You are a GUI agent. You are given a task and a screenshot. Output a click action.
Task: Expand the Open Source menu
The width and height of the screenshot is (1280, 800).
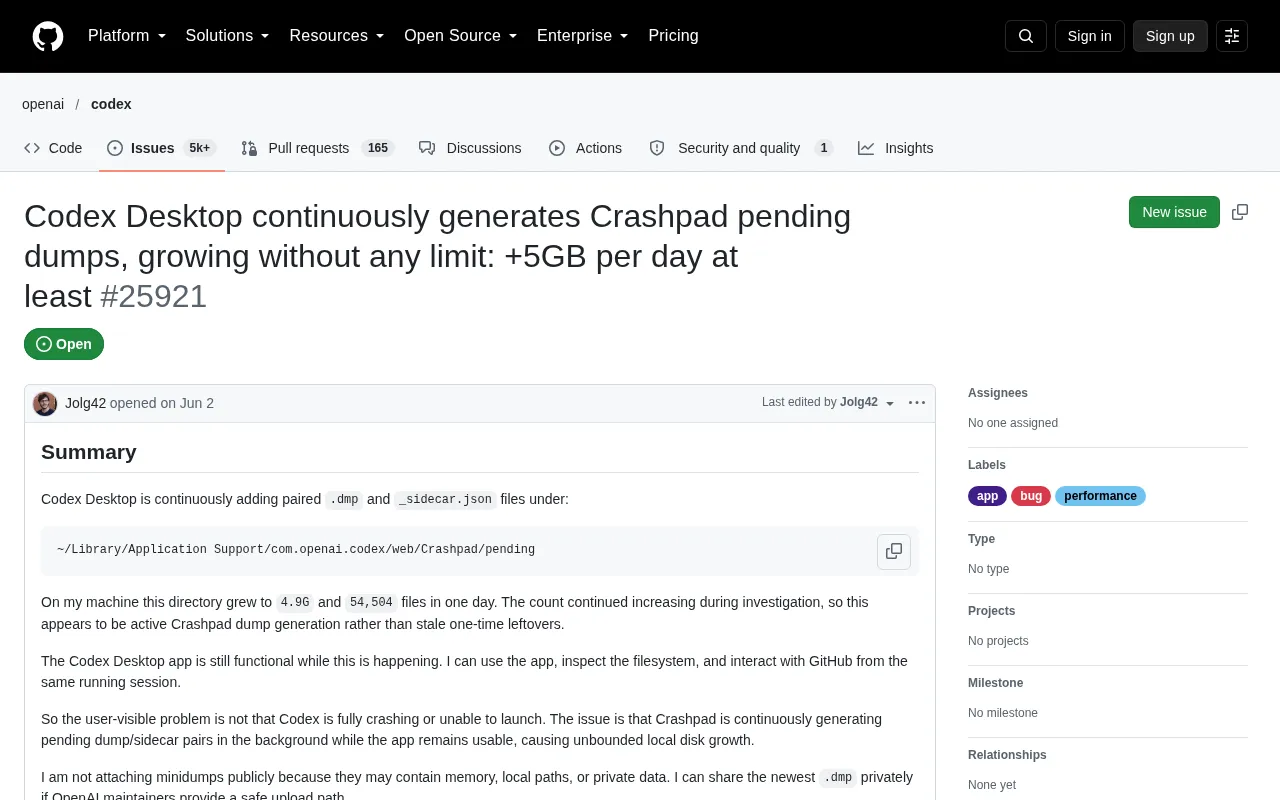(x=461, y=36)
